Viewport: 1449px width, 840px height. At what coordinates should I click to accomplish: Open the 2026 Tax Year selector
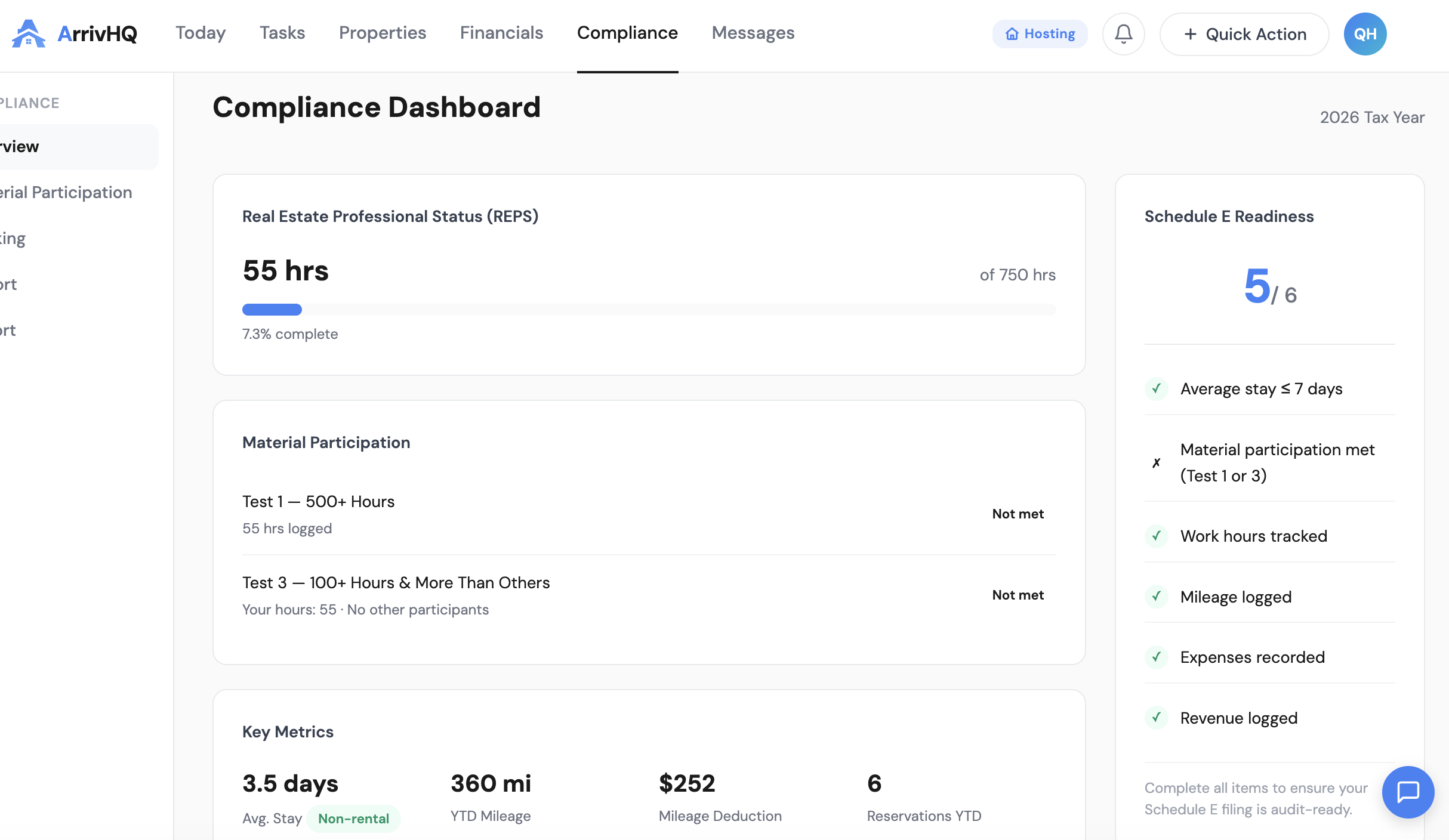[x=1372, y=117]
